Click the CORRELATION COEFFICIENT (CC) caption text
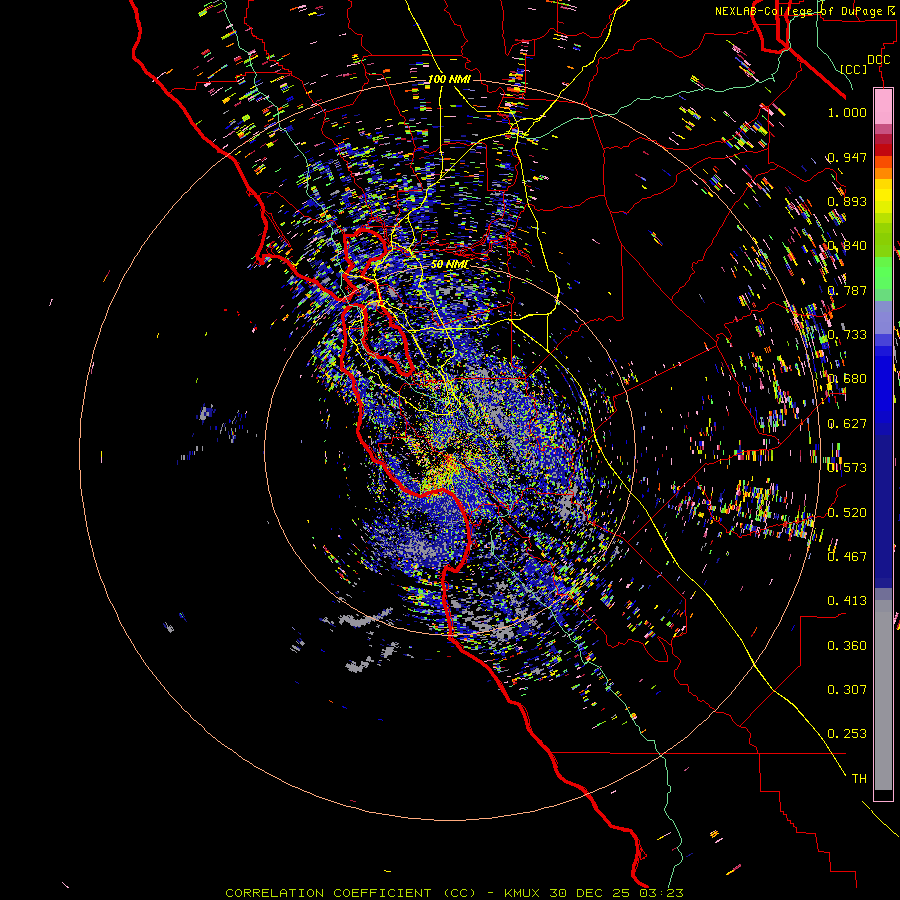 coord(351,893)
